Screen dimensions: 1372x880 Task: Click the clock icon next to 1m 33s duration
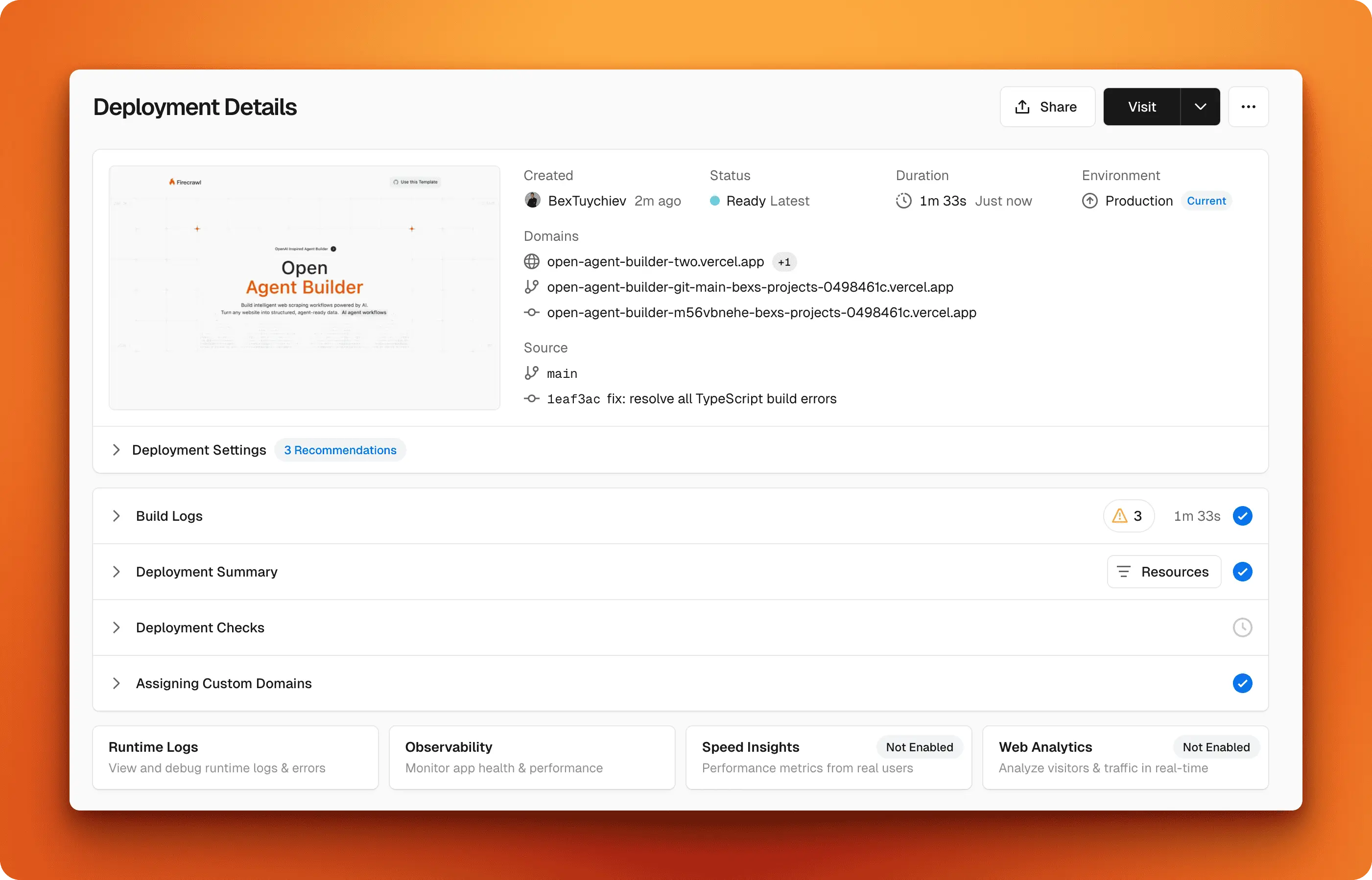904,201
